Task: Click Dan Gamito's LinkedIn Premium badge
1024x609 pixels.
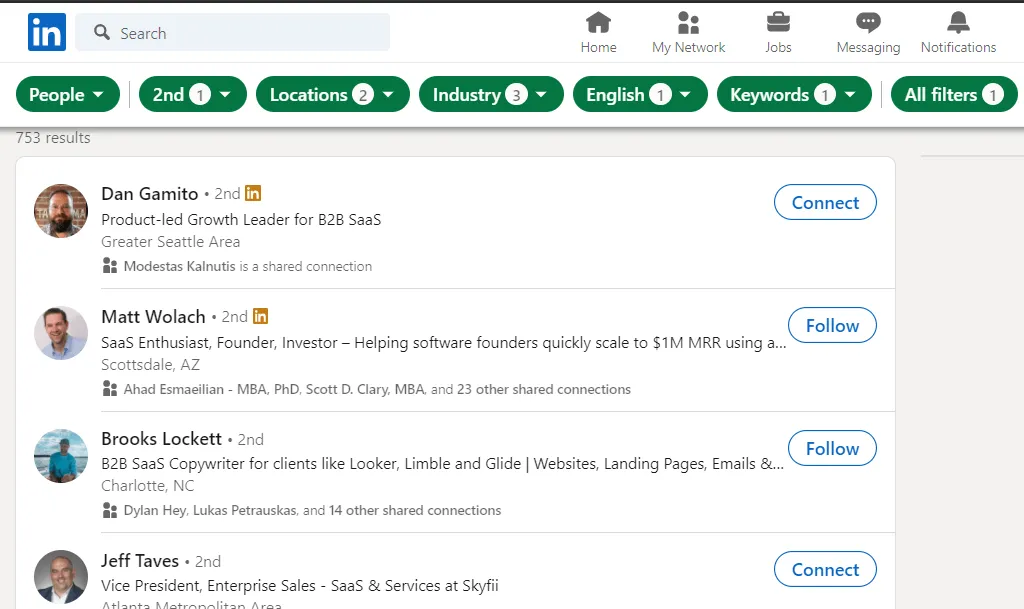Action: click(253, 193)
